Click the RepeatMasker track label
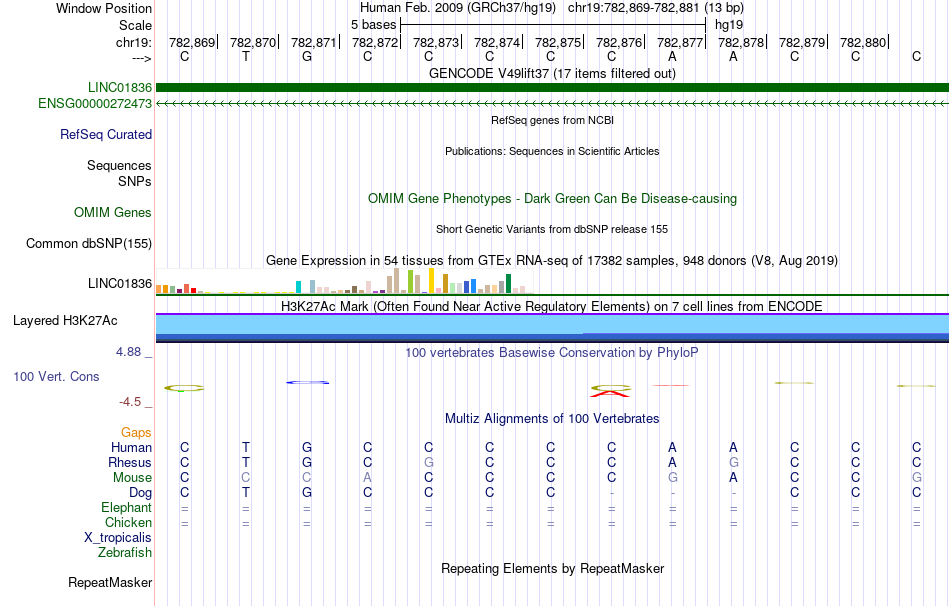 110,582
